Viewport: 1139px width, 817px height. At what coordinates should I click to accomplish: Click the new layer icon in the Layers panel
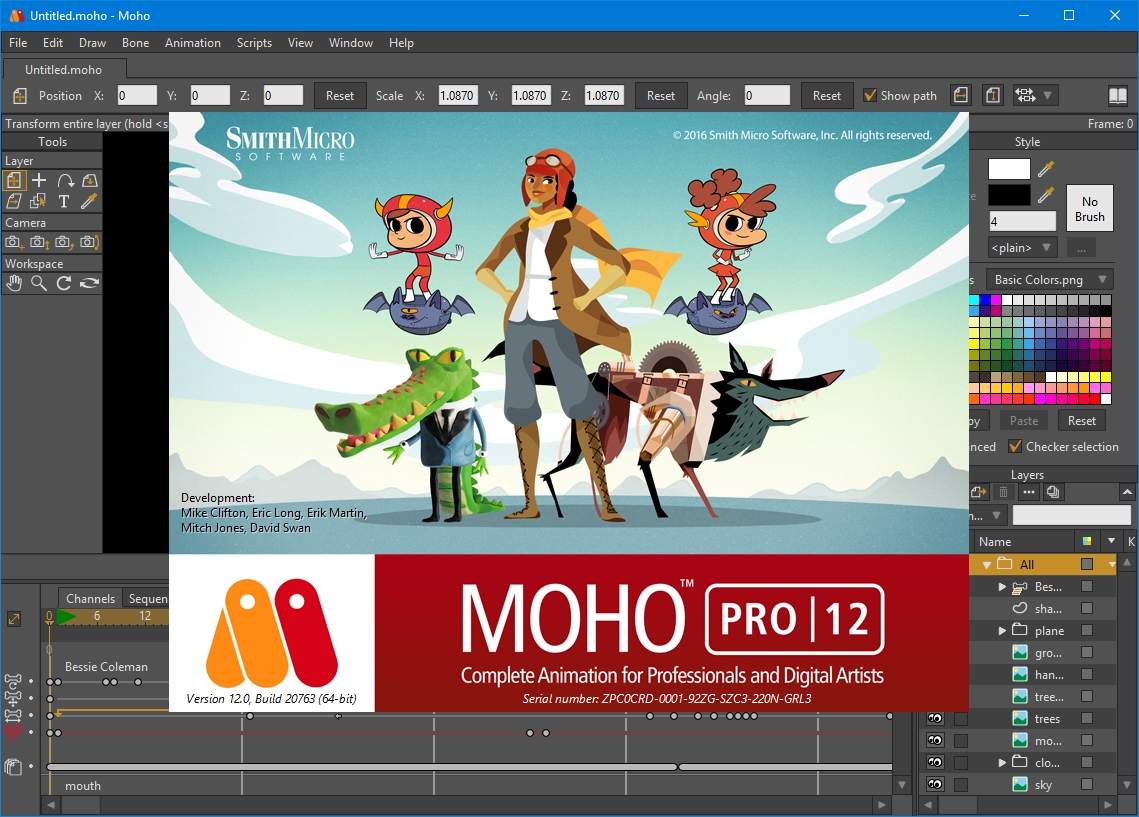[x=978, y=492]
